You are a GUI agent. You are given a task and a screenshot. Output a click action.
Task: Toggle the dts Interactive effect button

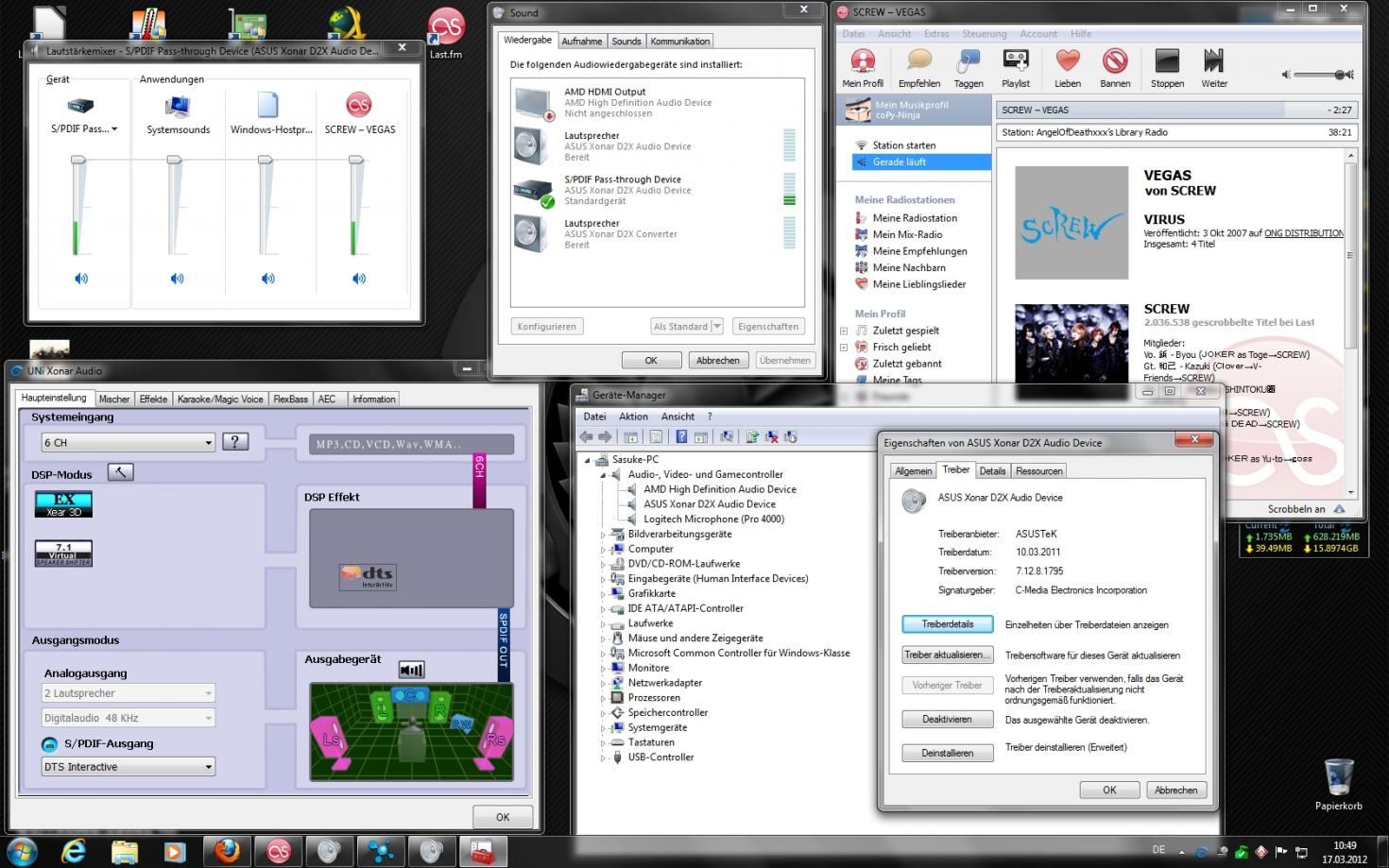[x=368, y=576]
